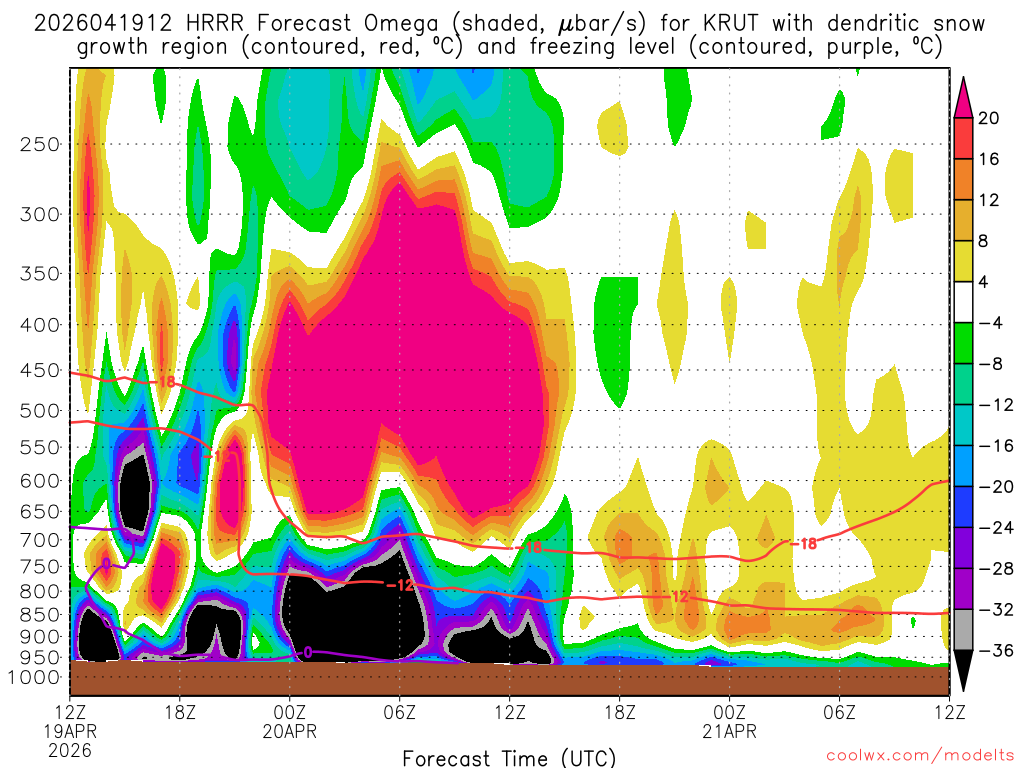Select the 700 pressure level label

click(x=40, y=540)
